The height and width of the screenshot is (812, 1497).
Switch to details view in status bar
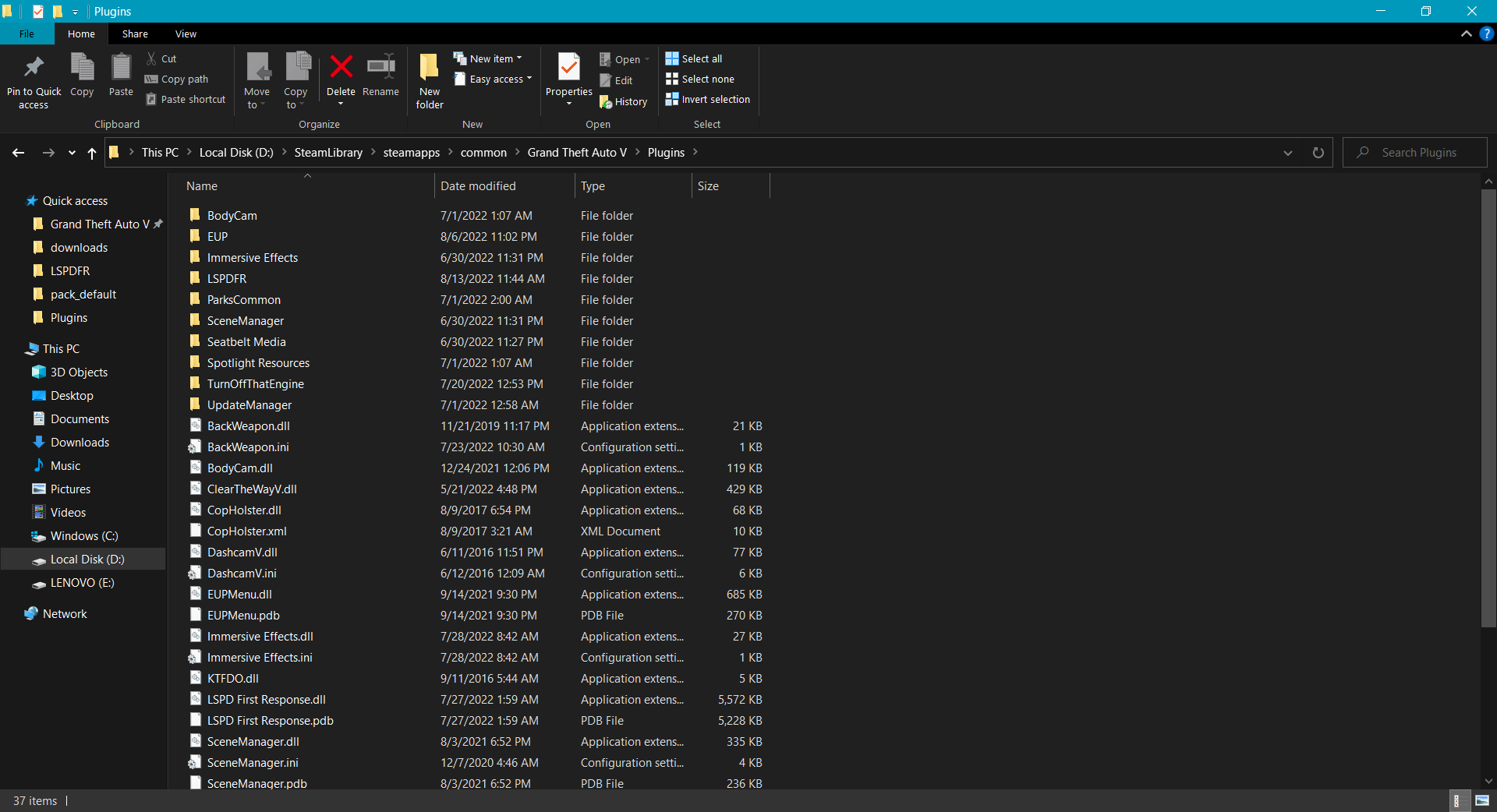point(1456,800)
